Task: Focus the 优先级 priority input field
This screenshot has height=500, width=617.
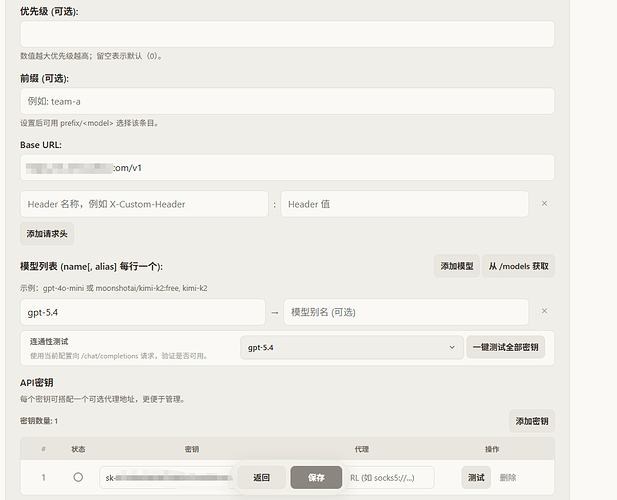Action: tap(287, 34)
